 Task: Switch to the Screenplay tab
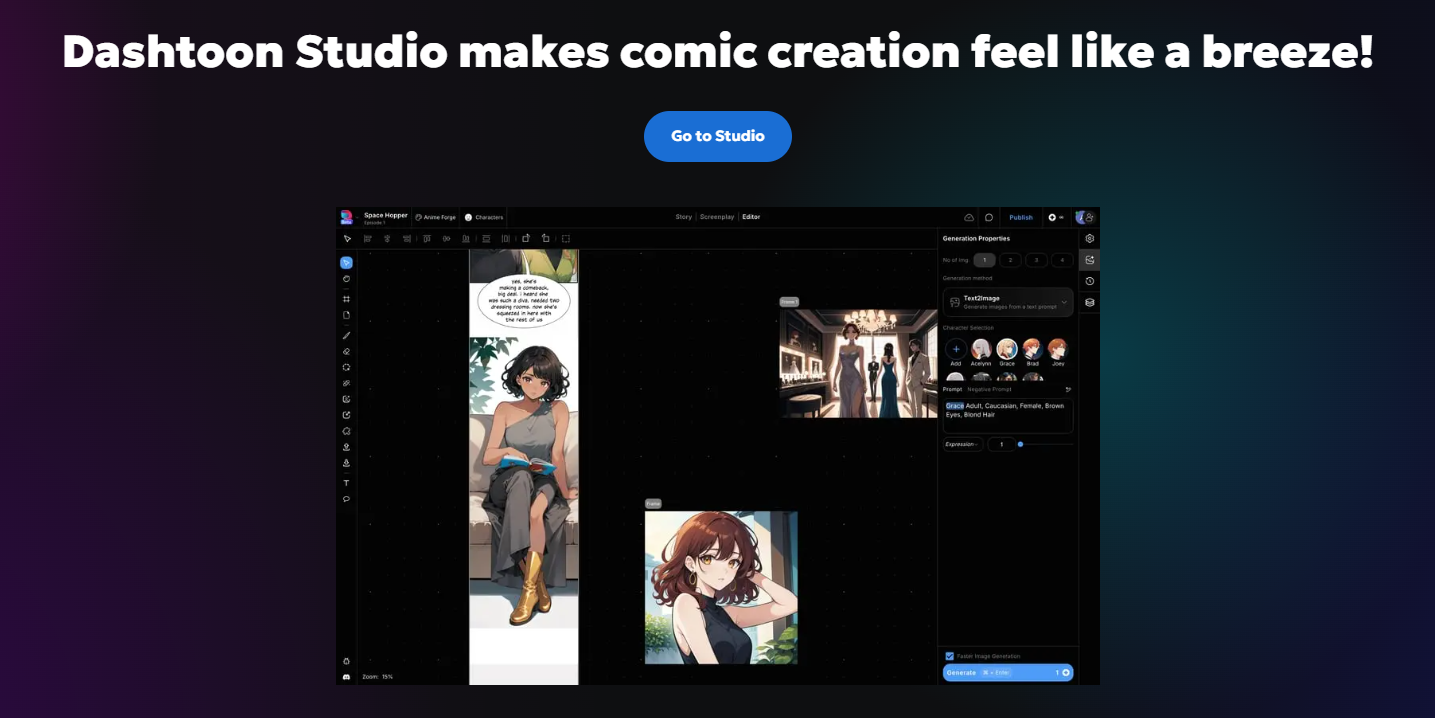tap(717, 217)
